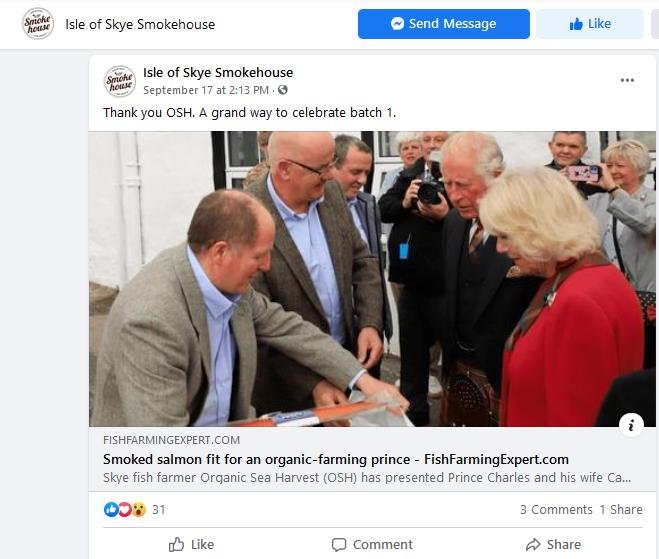Click the blue thumbs-up reaction icon
The width and height of the screenshot is (659, 559).
click(x=111, y=509)
